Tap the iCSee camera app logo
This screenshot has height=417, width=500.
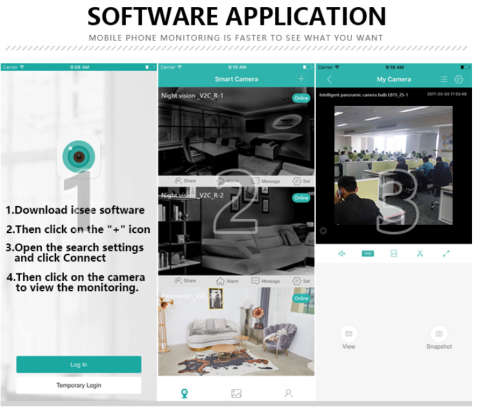pos(79,156)
